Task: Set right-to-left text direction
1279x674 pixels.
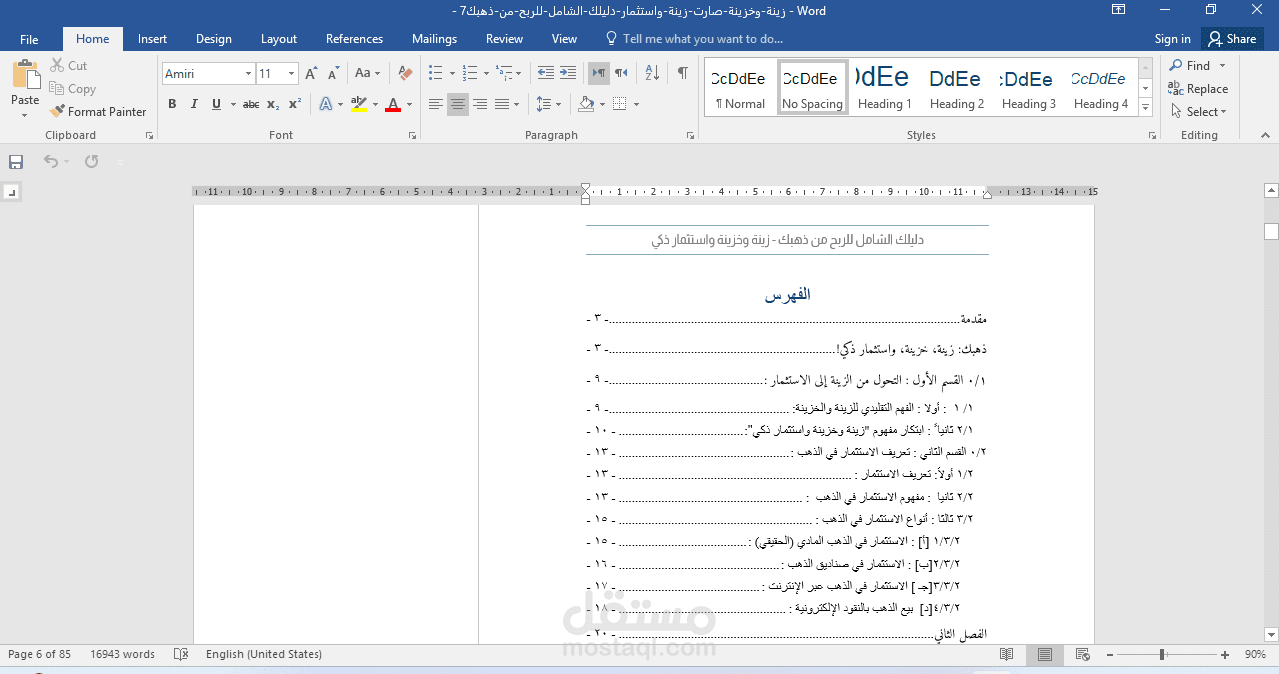Action: point(621,73)
